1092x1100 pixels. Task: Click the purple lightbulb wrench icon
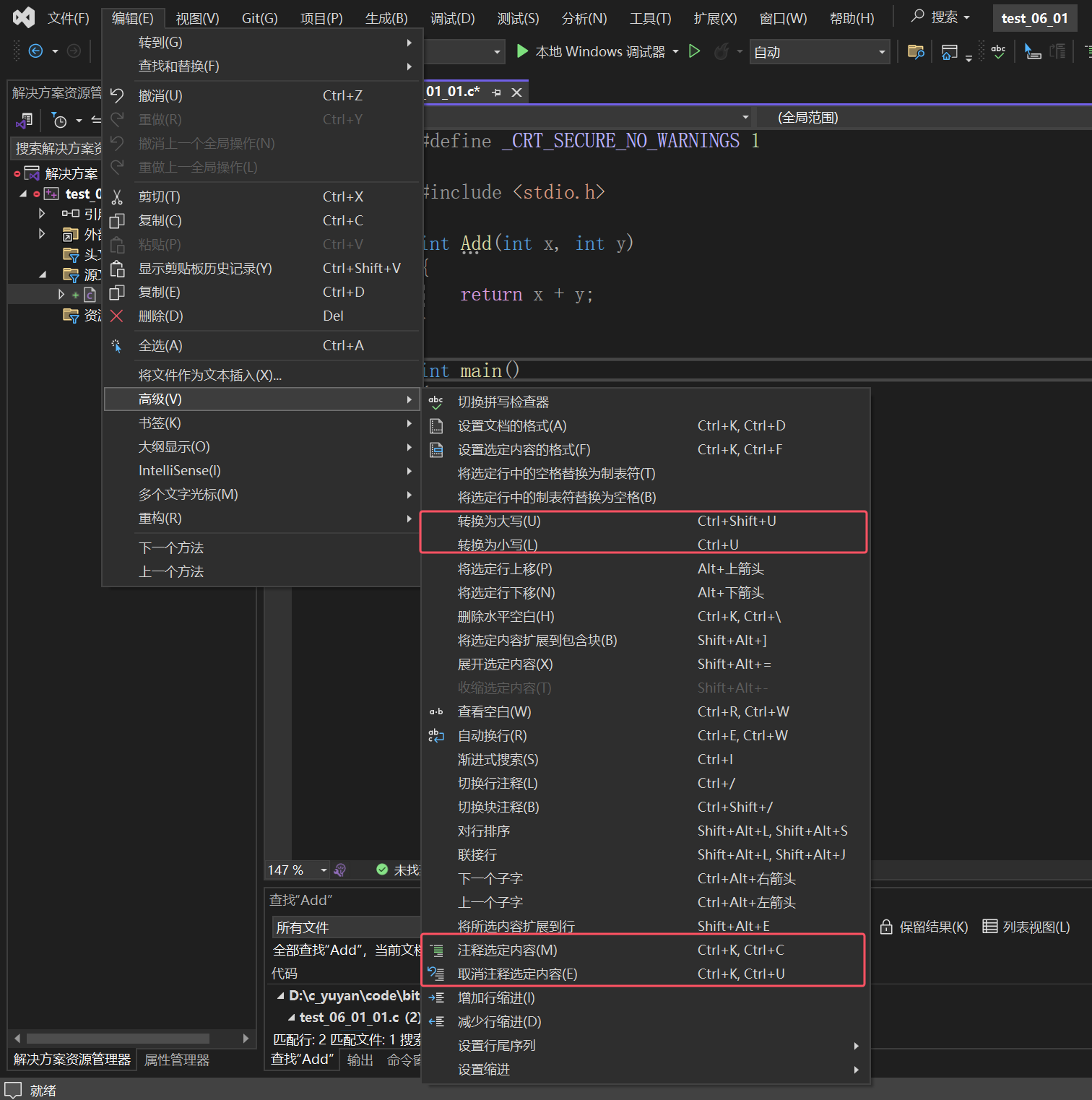coord(340,870)
